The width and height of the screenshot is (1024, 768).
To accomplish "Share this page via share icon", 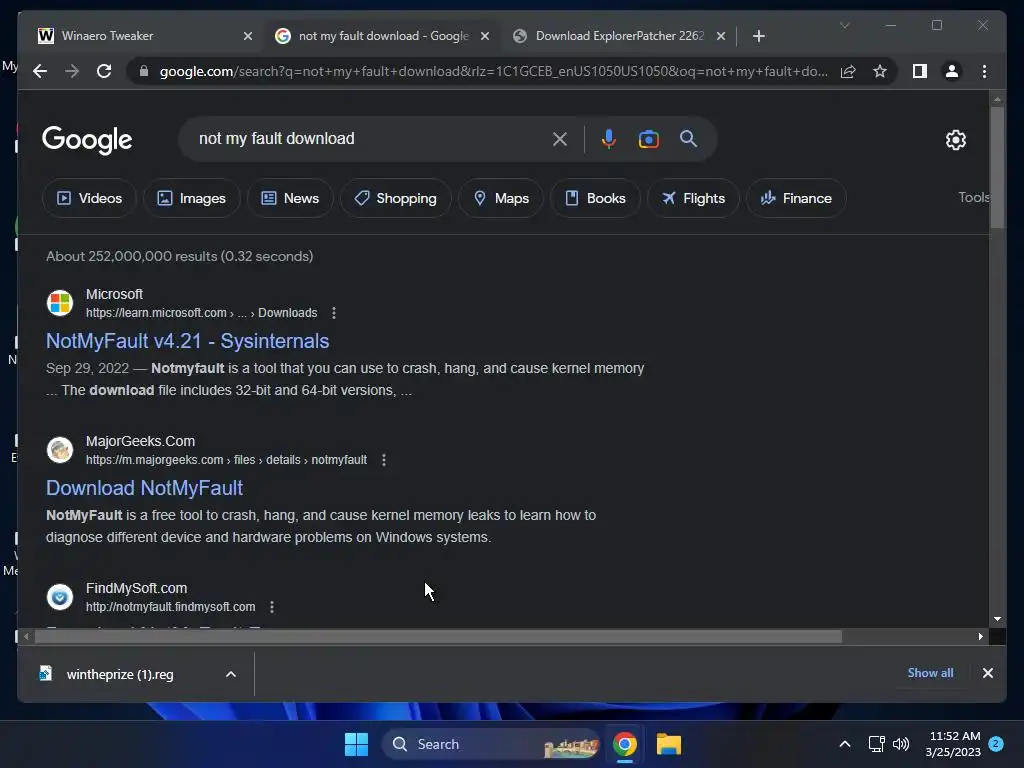I will tap(848, 71).
